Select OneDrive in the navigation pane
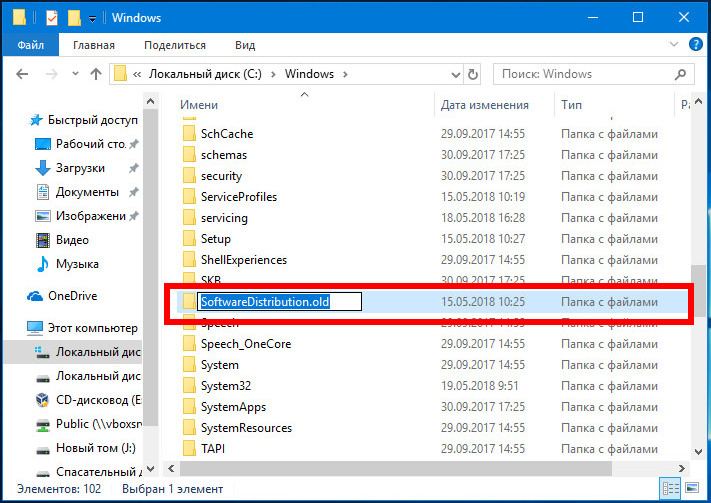Image resolution: width=711 pixels, height=503 pixels. [73, 296]
